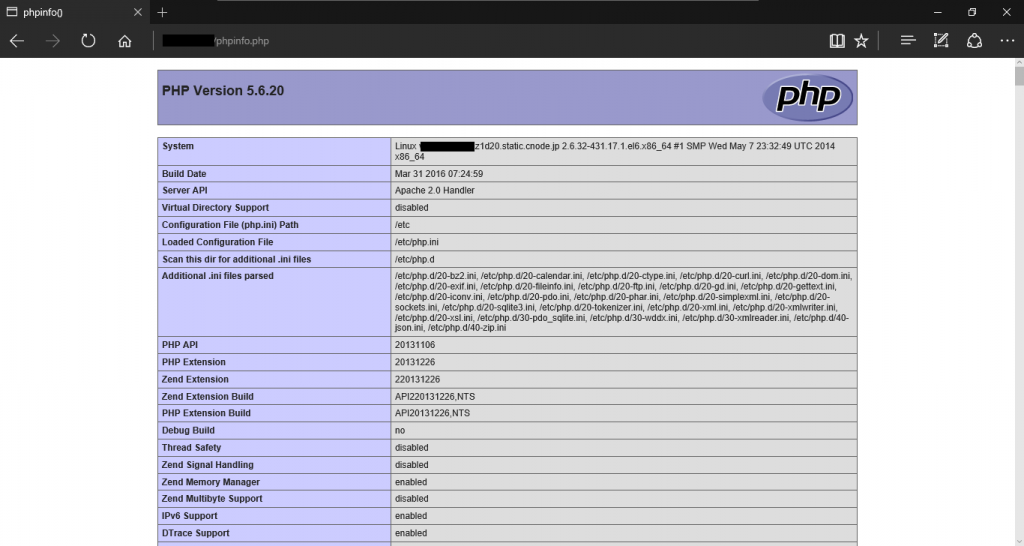1024x546 pixels.
Task: Add page to favorites with star
Action: tap(861, 41)
